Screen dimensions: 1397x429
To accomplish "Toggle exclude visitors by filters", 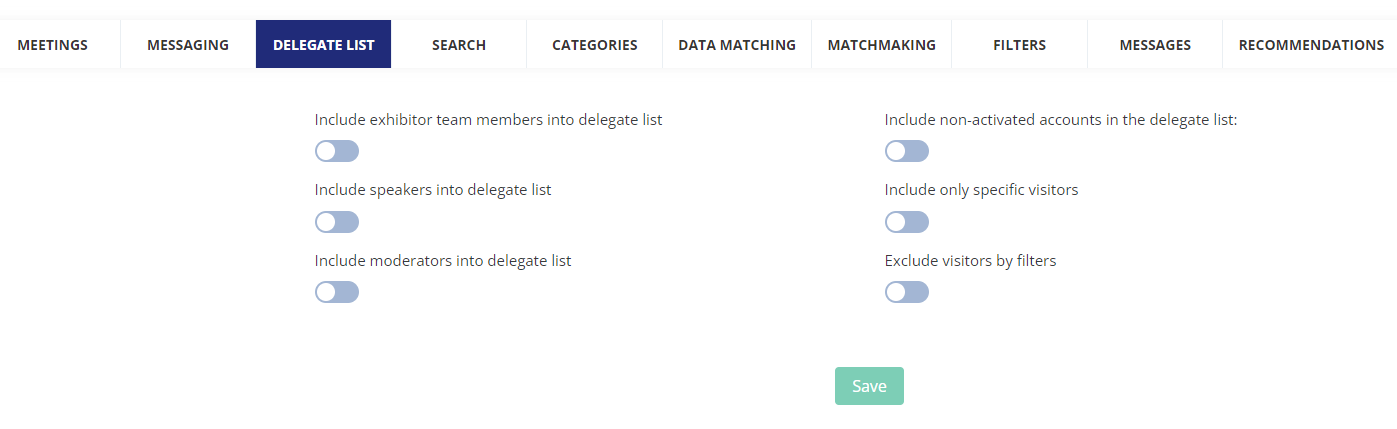I will coord(907,292).
